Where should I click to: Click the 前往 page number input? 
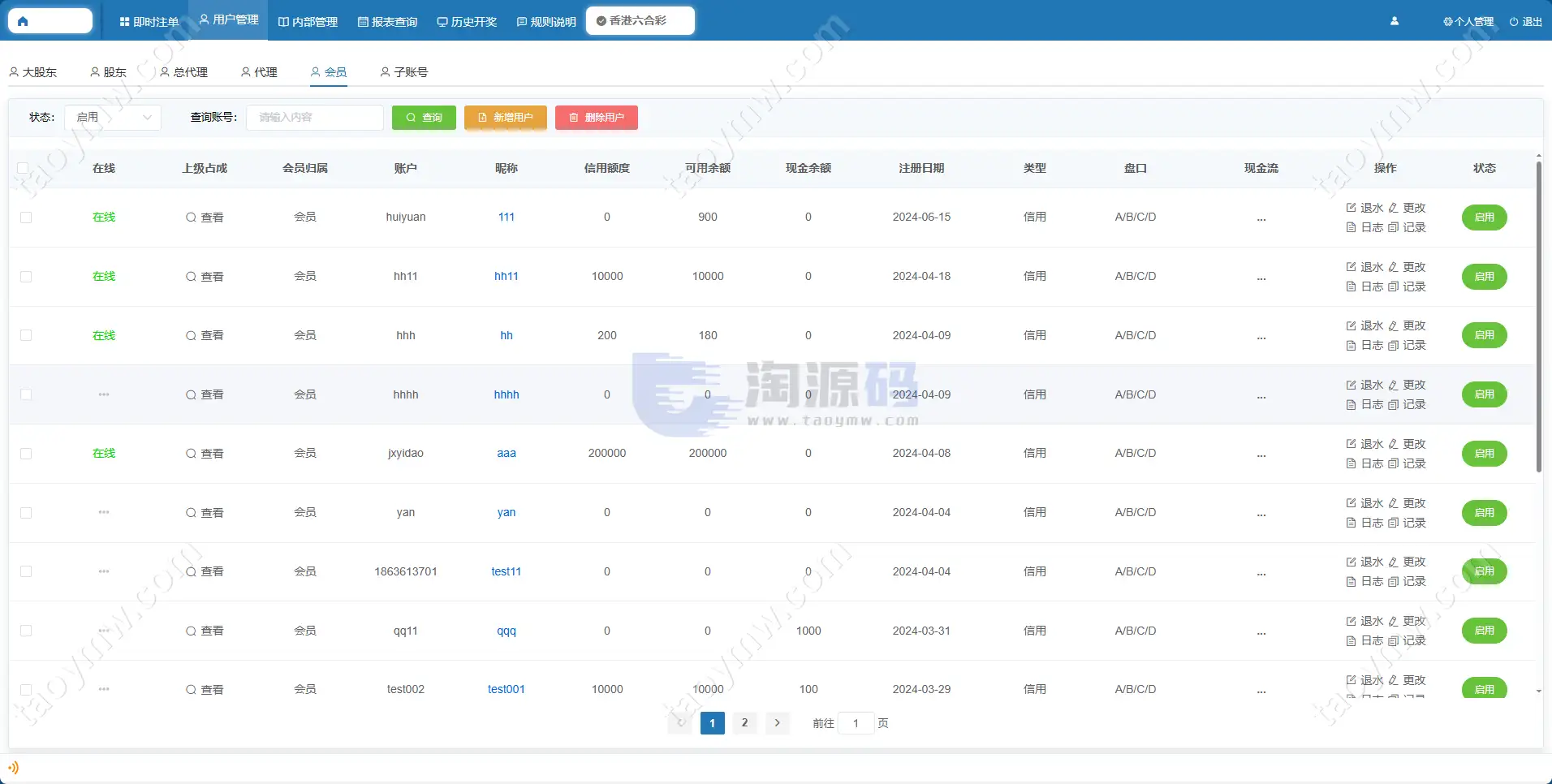pyautogui.click(x=856, y=723)
